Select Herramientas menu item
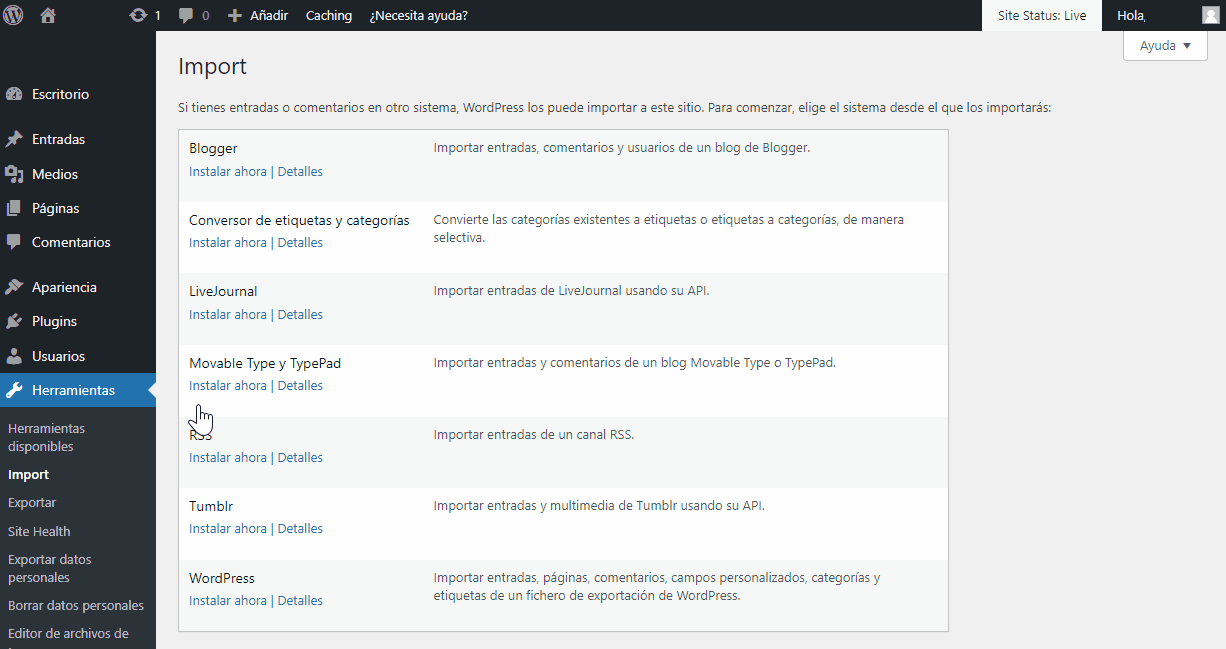 point(78,390)
